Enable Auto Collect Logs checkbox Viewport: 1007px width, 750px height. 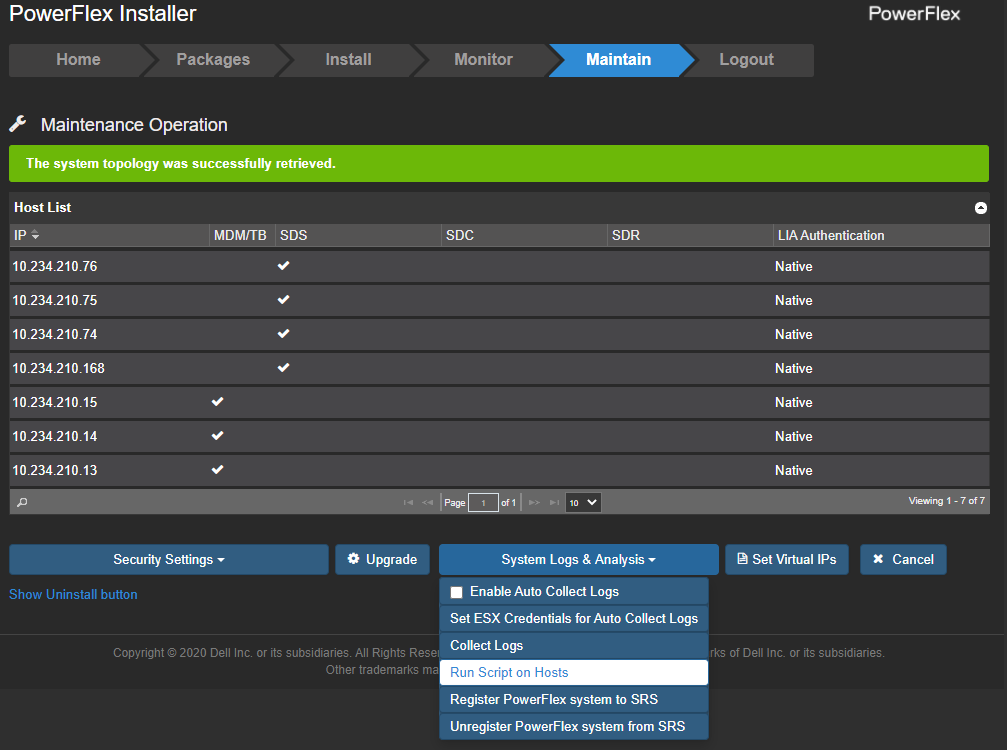point(457,592)
